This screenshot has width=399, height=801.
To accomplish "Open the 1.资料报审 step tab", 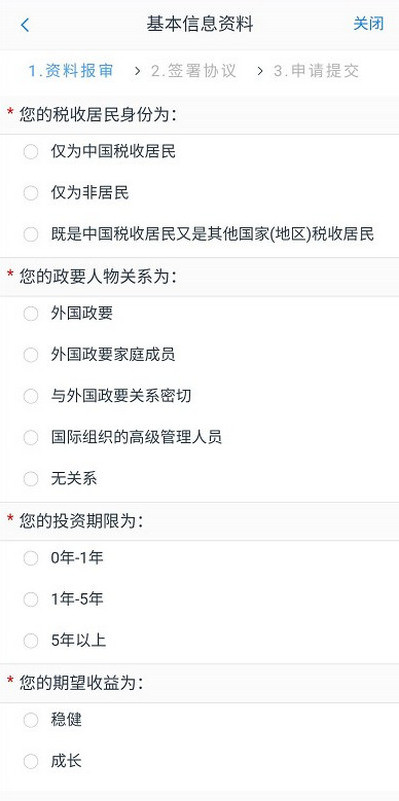I will (x=71, y=71).
